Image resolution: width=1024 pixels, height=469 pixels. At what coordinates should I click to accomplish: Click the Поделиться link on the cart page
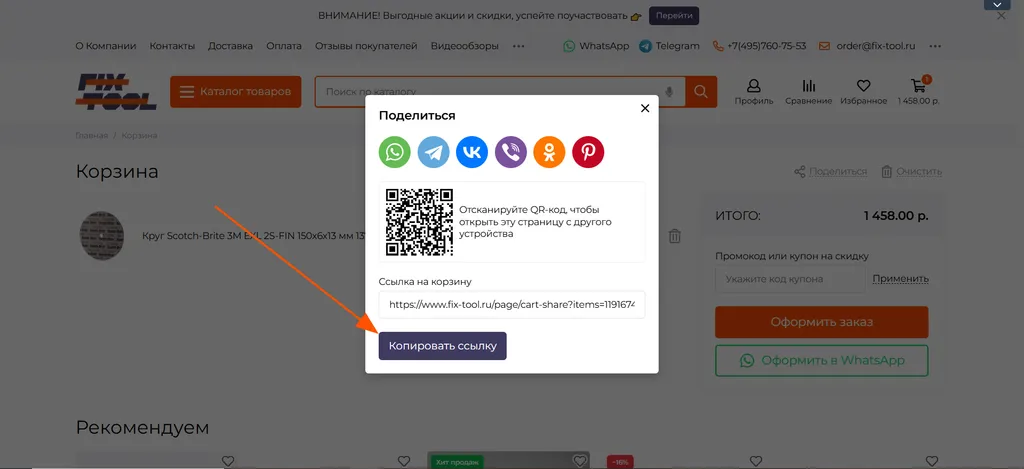[831, 172]
